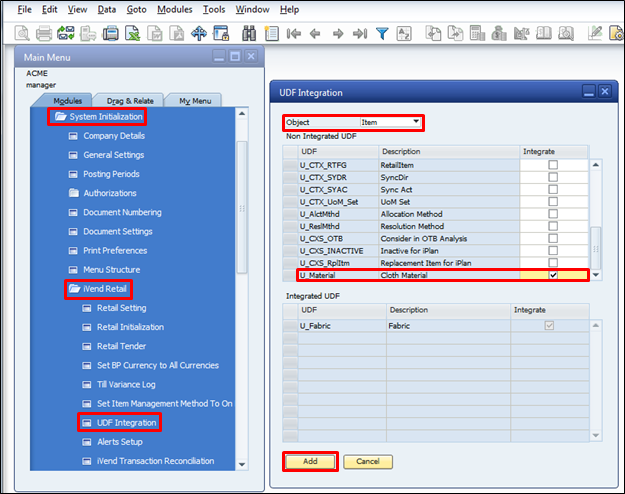Click the Cancel button
Image resolution: width=625 pixels, height=494 pixels.
click(x=368, y=461)
